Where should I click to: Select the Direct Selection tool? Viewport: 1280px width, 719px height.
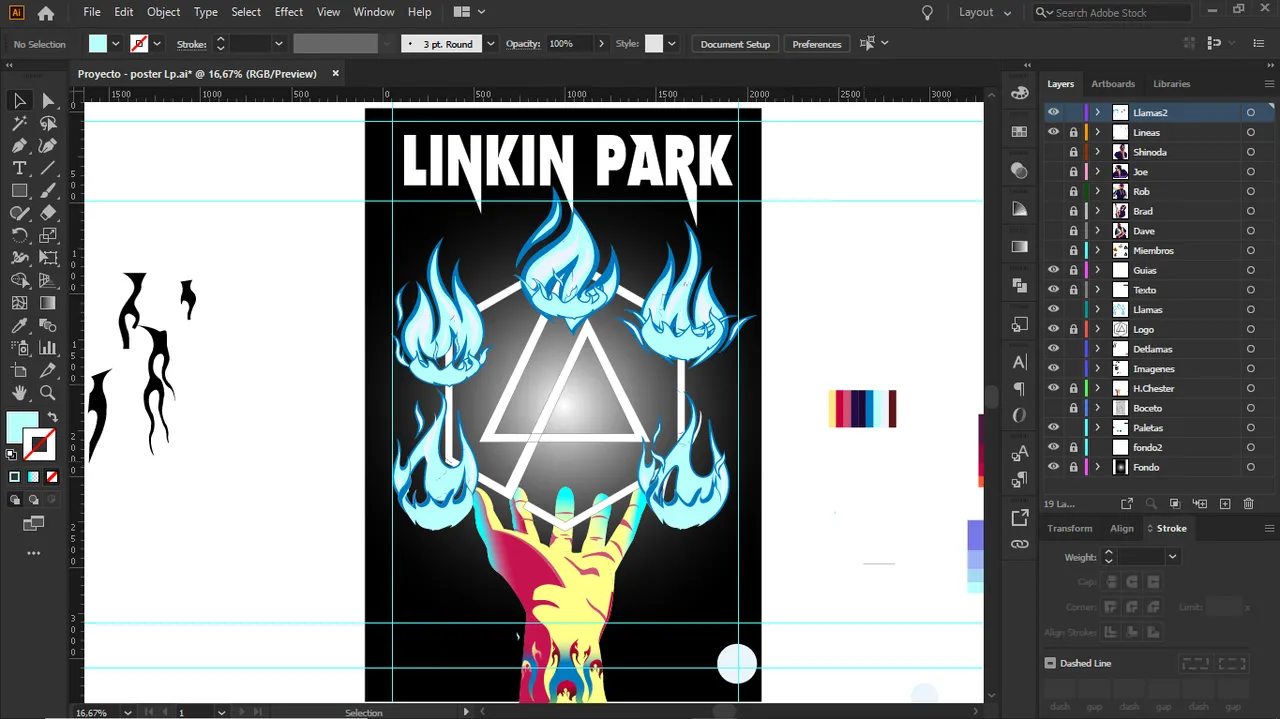pos(48,101)
